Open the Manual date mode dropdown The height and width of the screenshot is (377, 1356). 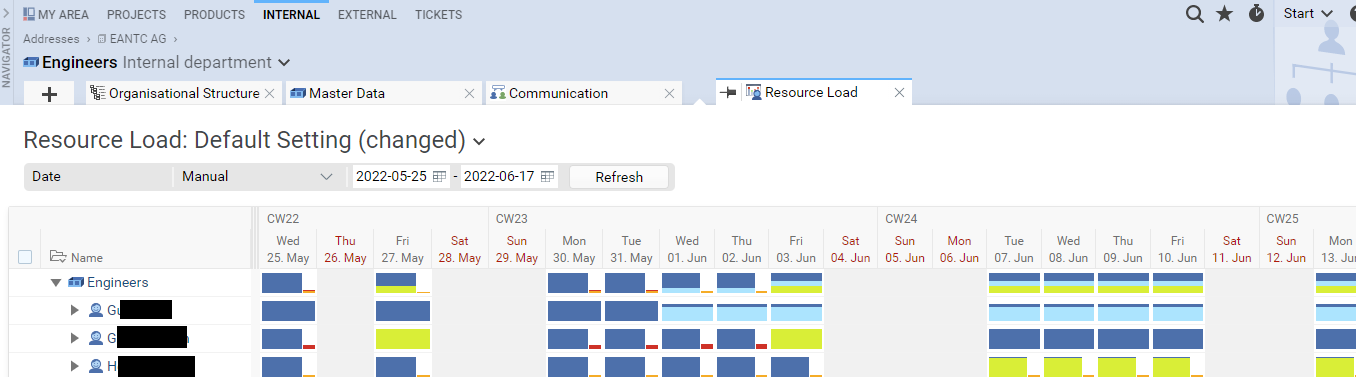click(x=258, y=177)
